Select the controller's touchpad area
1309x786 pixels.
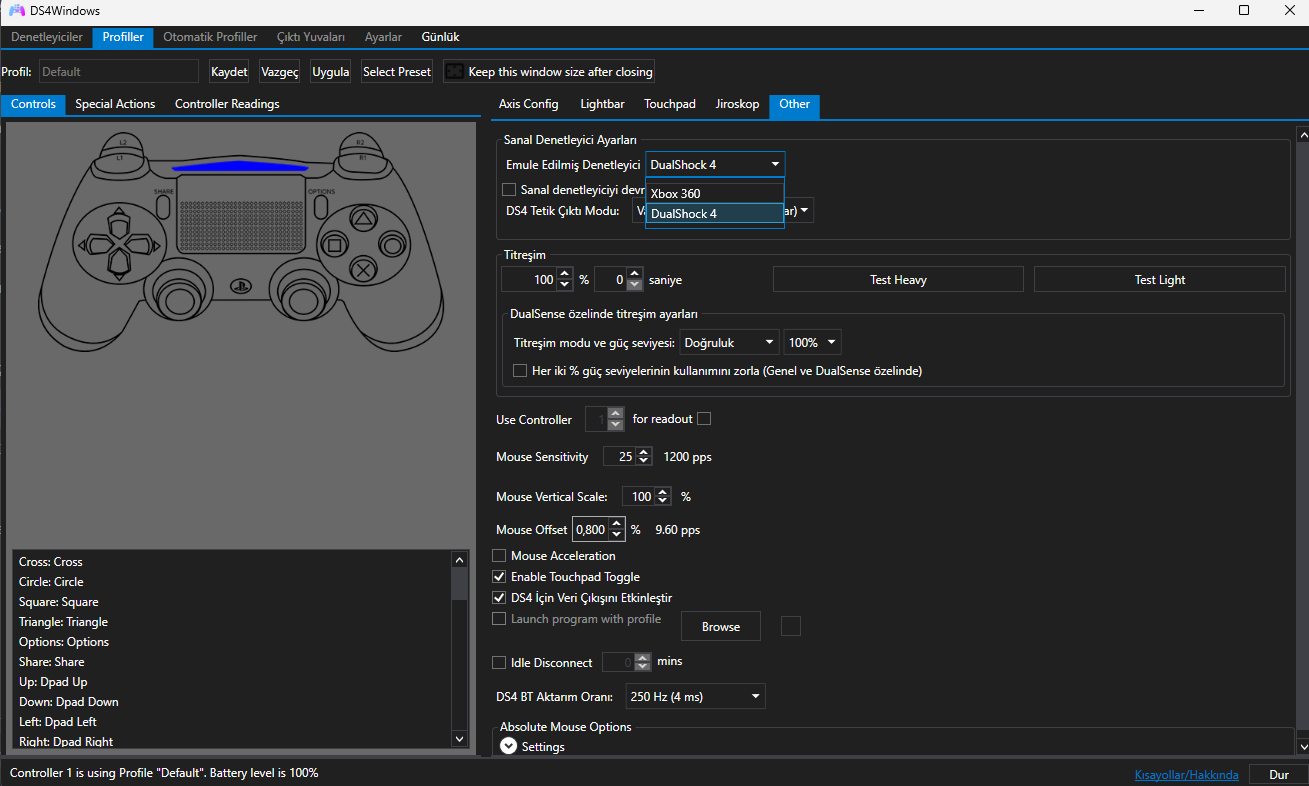point(240,215)
